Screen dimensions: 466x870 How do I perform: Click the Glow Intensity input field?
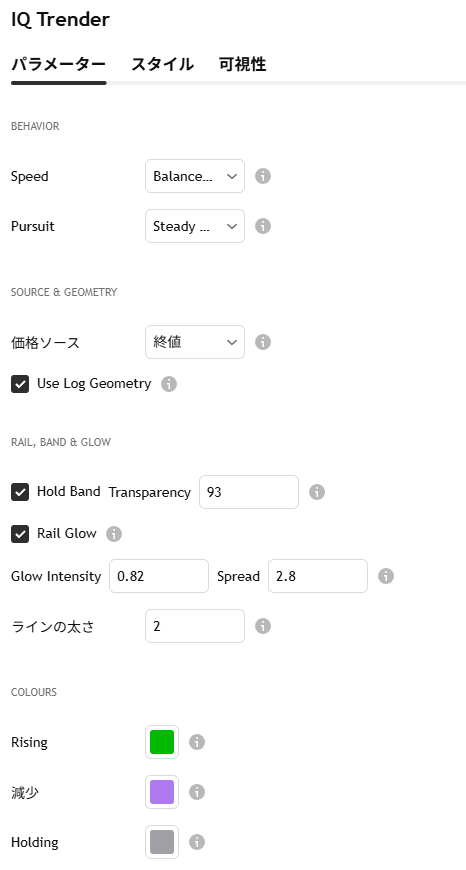point(159,576)
